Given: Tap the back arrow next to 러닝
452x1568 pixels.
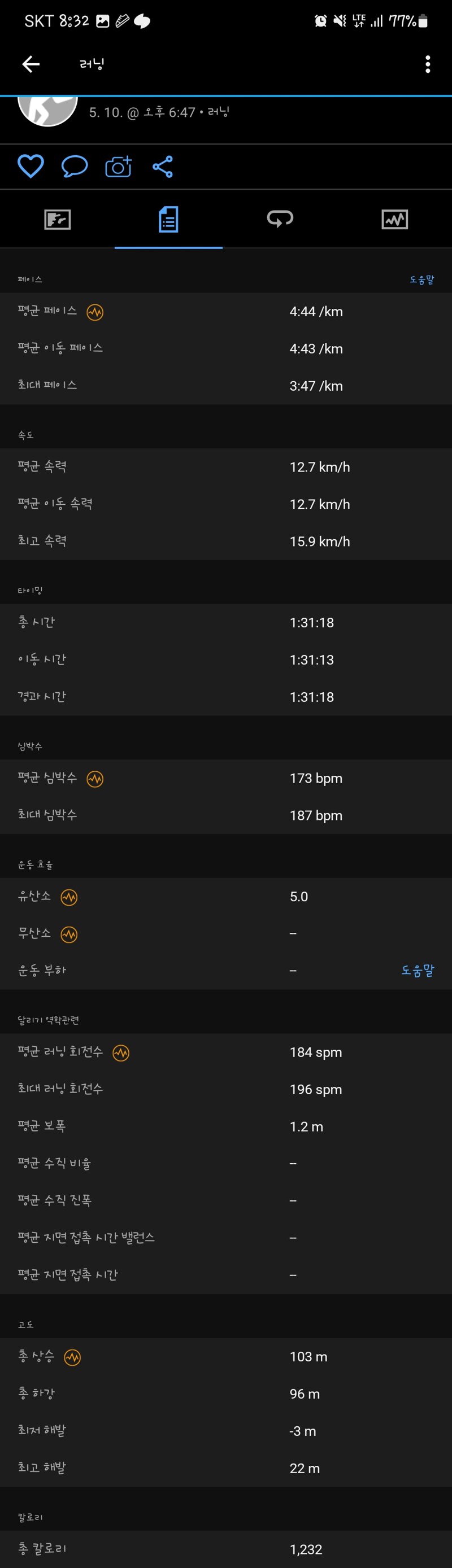Looking at the screenshot, I should (31, 64).
